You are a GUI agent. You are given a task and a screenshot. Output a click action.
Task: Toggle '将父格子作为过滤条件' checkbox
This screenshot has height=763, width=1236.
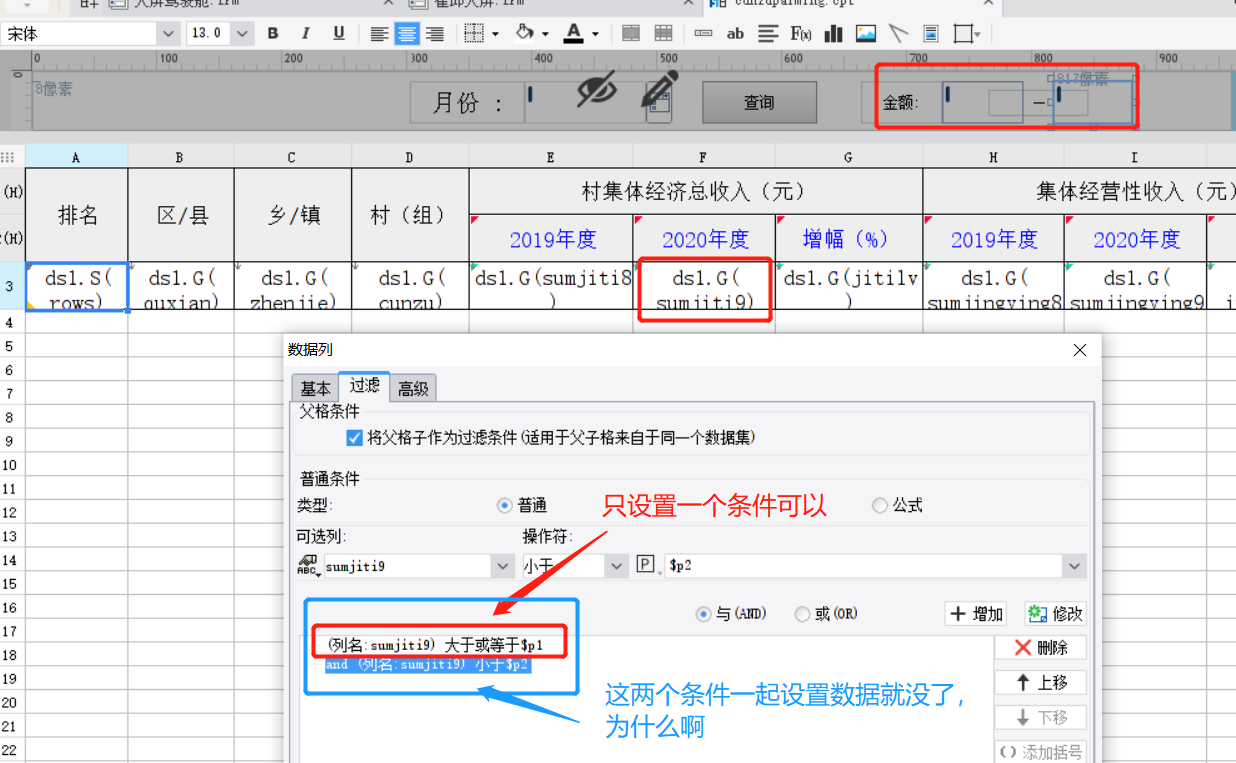coord(354,438)
